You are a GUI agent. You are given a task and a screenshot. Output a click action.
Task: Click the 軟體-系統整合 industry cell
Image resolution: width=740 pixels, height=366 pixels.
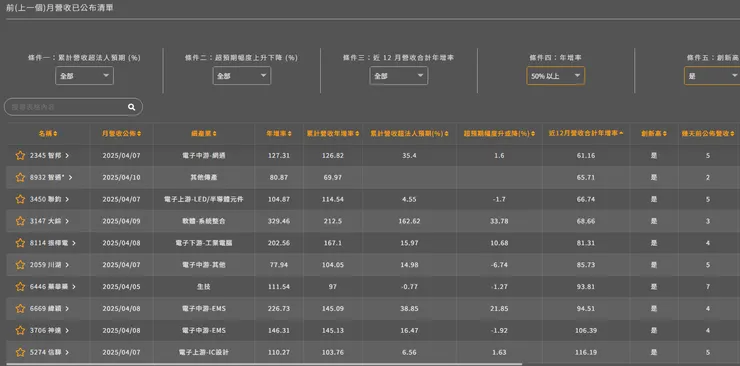(203, 221)
